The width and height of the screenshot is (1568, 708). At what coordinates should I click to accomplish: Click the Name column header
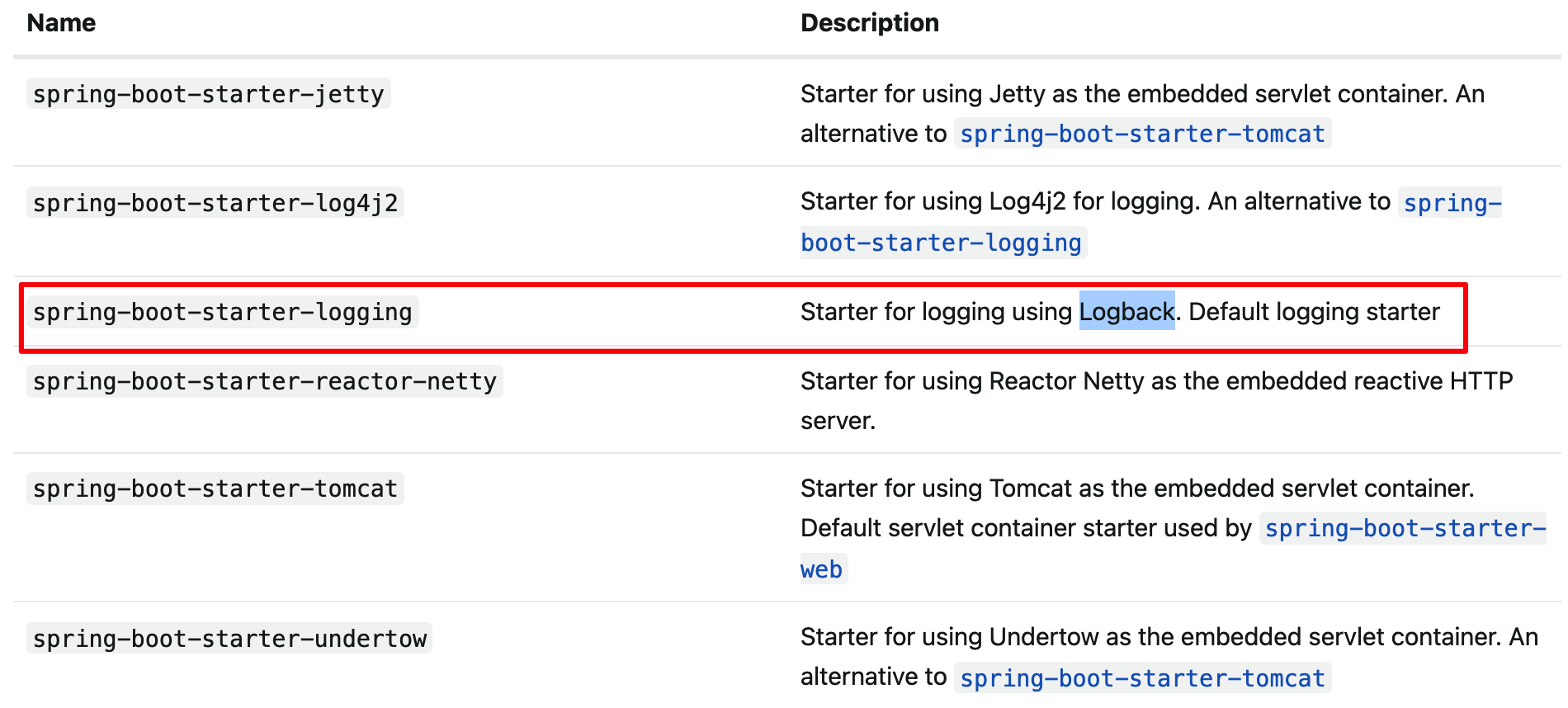click(x=61, y=23)
